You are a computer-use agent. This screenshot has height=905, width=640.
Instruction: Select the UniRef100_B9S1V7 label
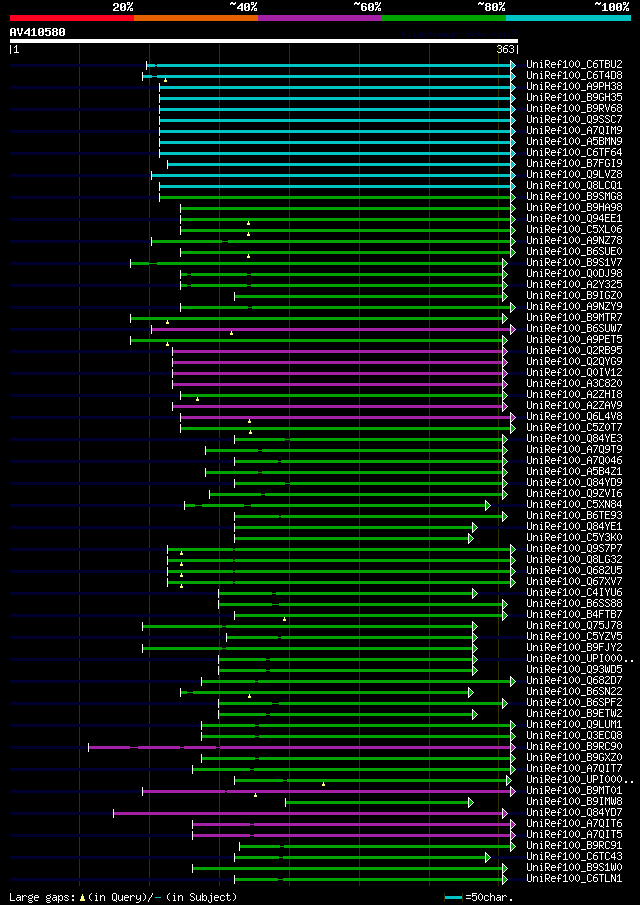pos(574,263)
